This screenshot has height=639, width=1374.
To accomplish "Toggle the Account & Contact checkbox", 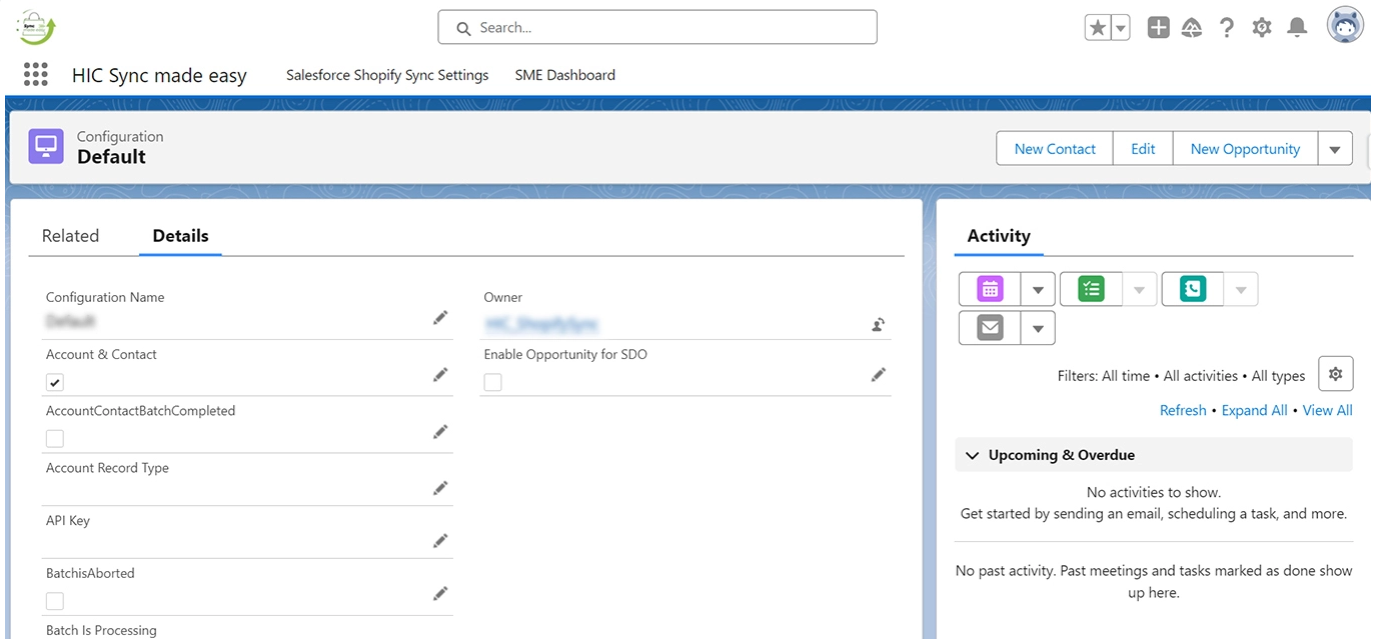I will pos(55,382).
